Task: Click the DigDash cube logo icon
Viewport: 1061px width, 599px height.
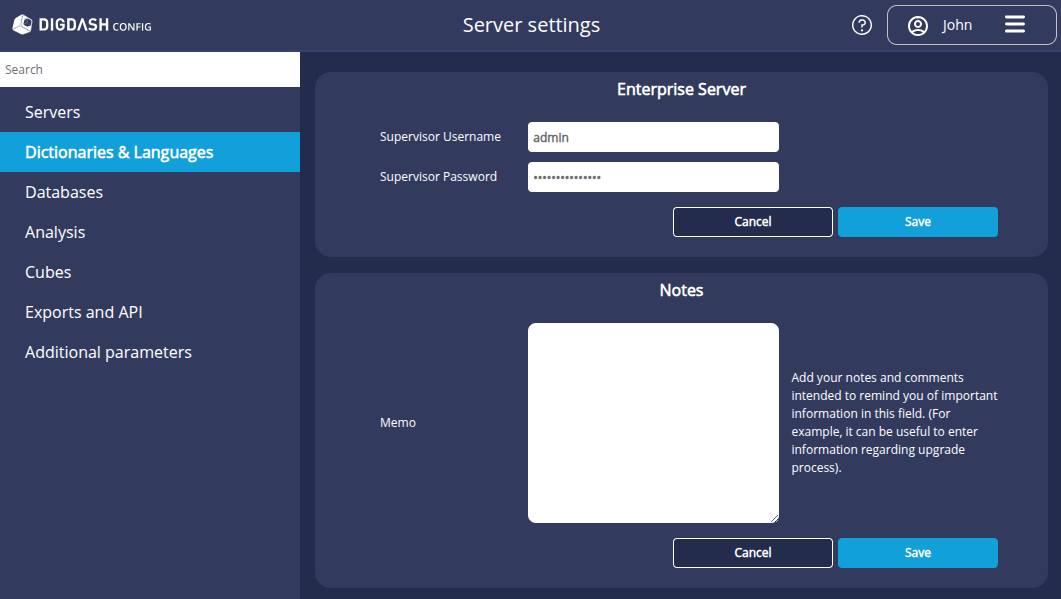Action: pyautogui.click(x=21, y=24)
